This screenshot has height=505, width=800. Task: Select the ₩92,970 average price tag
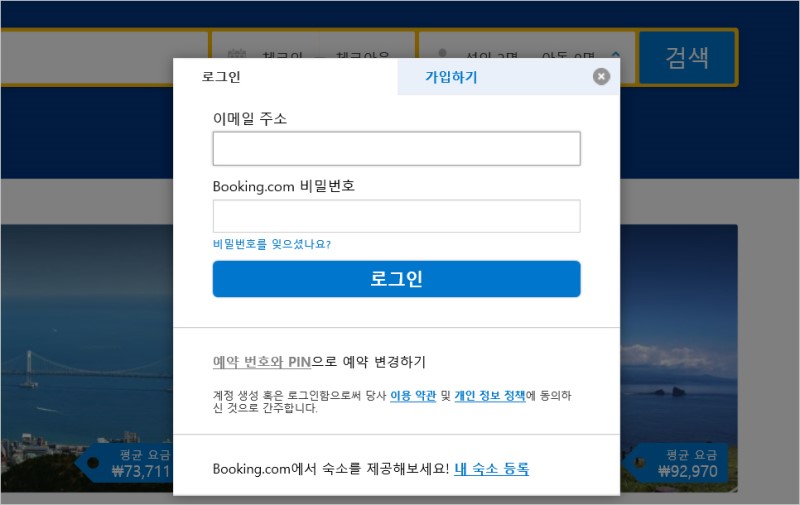[x=675, y=464]
